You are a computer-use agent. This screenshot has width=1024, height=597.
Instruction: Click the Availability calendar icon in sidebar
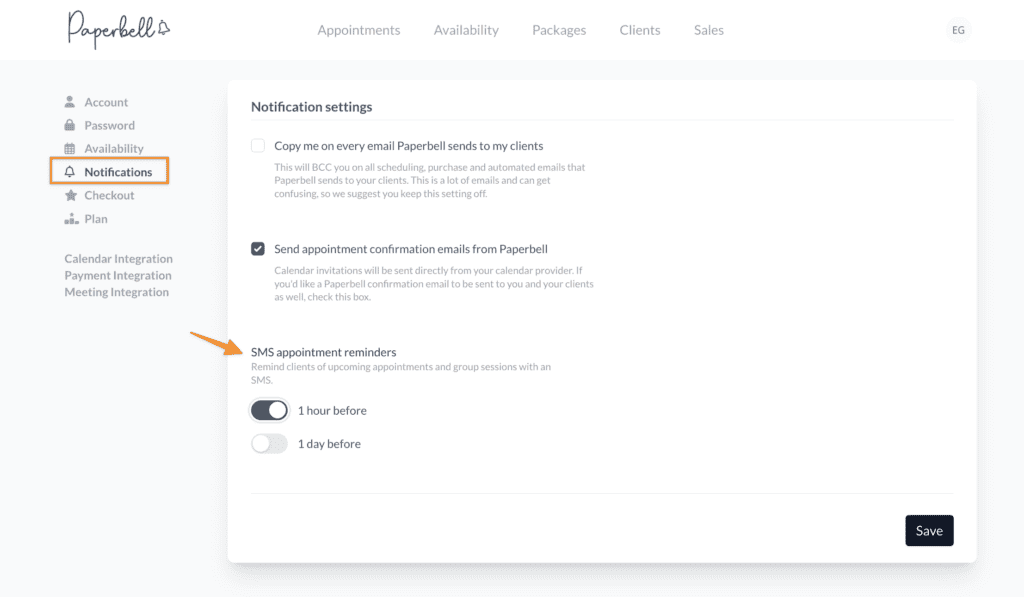70,148
